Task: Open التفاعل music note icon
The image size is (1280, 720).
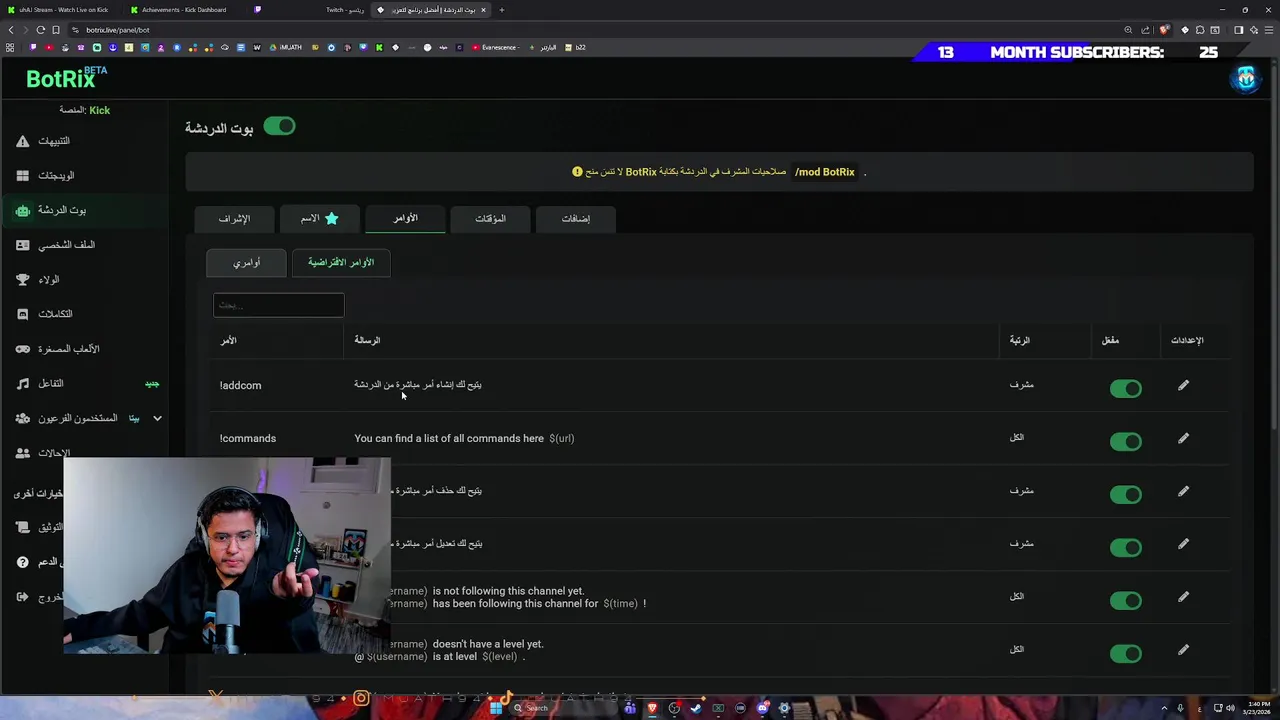Action: pos(23,384)
